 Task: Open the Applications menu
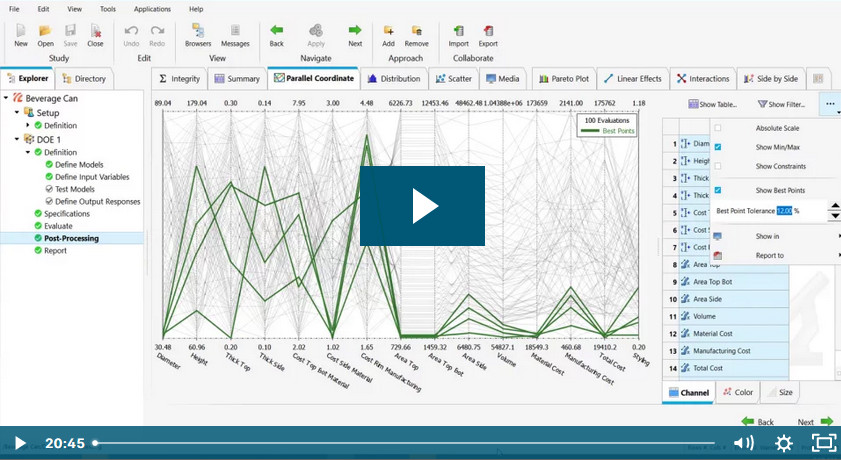pyautogui.click(x=152, y=8)
